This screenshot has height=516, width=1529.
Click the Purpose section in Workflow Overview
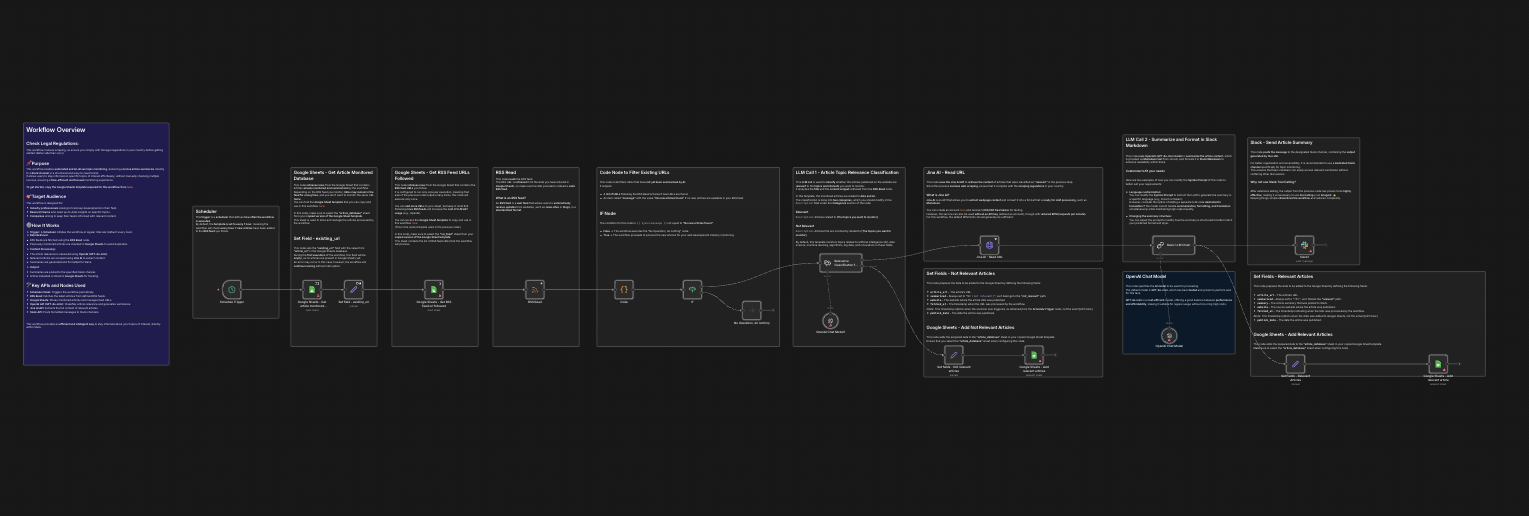click(x=40, y=162)
